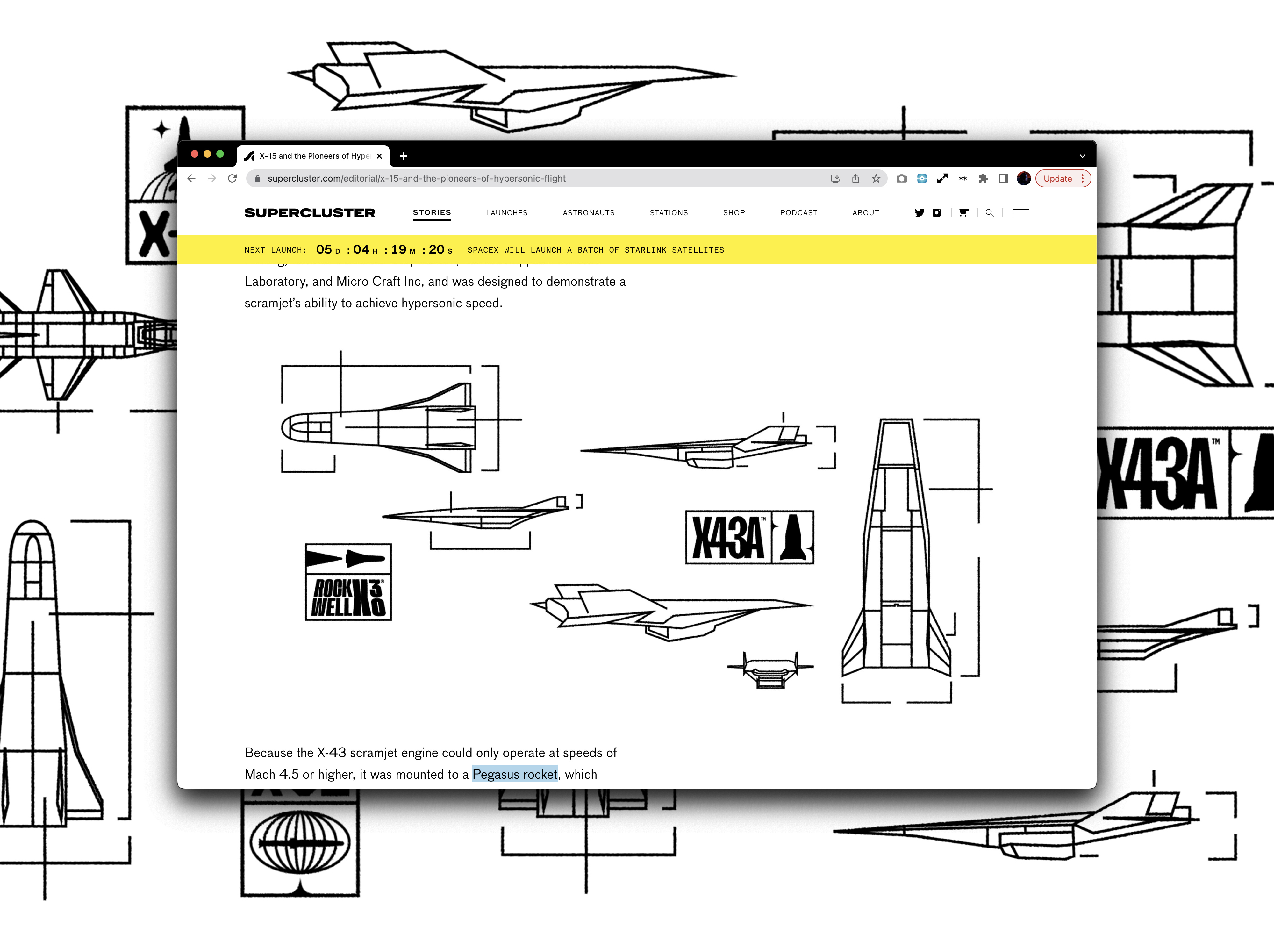Click the macOS yellow minimize window button
Image resolution: width=1274 pixels, height=952 pixels.
(207, 154)
